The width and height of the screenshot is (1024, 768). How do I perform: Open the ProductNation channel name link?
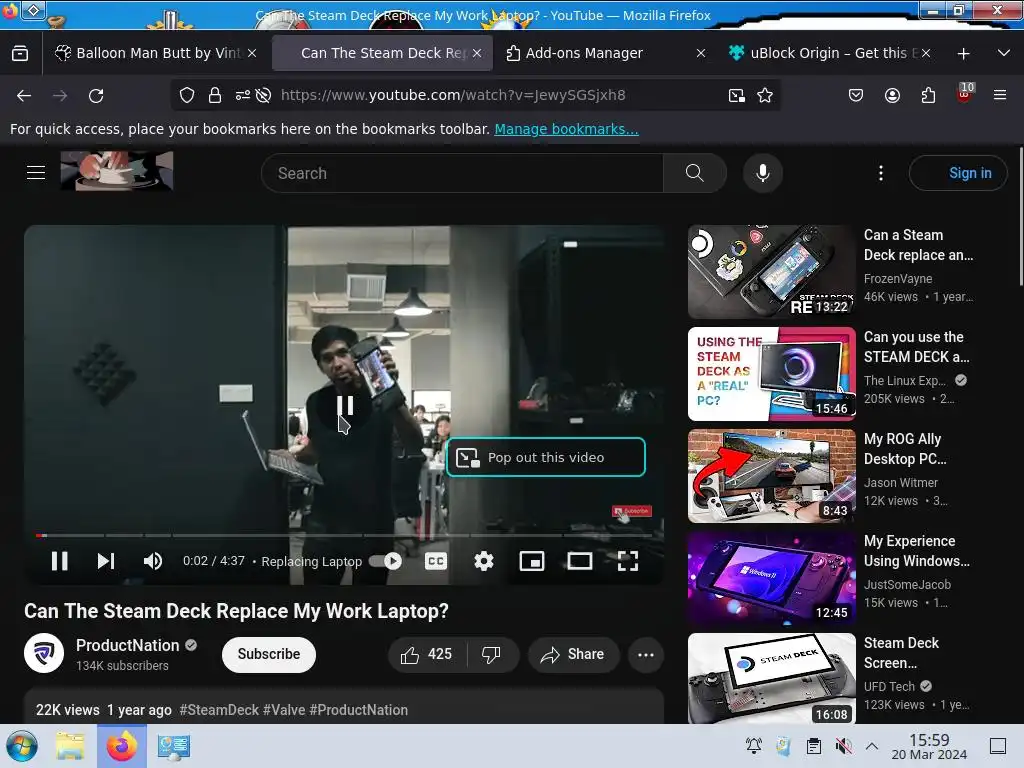pyautogui.click(x=127, y=645)
